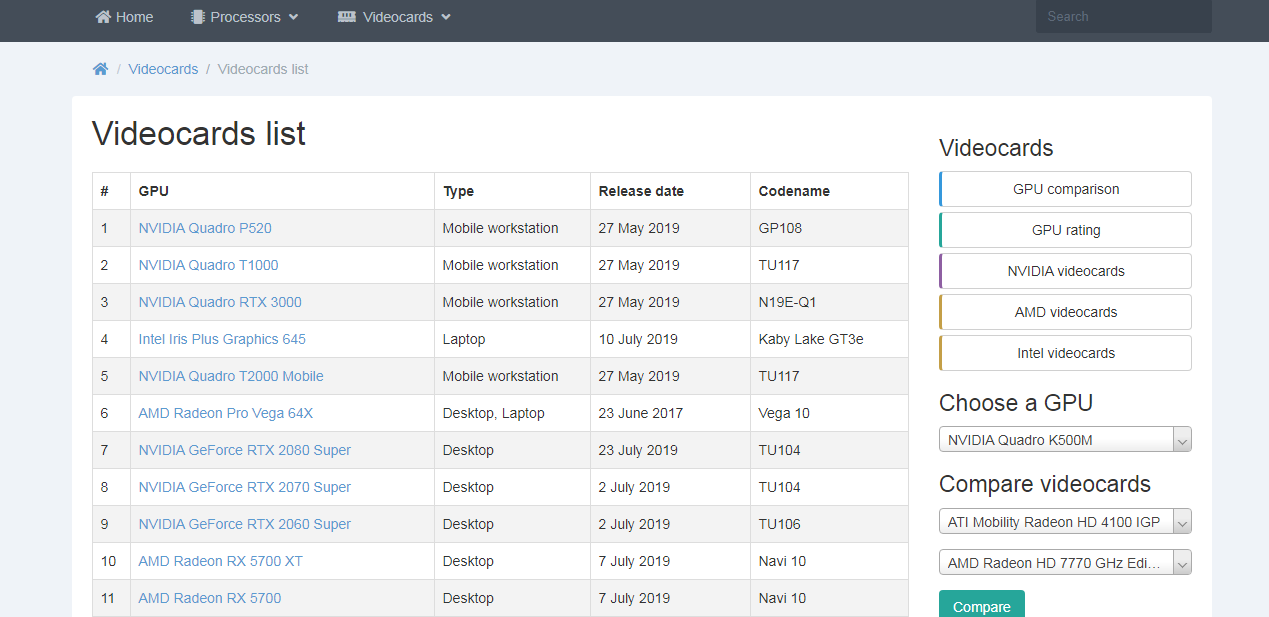Follow the Videocards breadcrumb link
The image size is (1269, 617).
[x=163, y=69]
